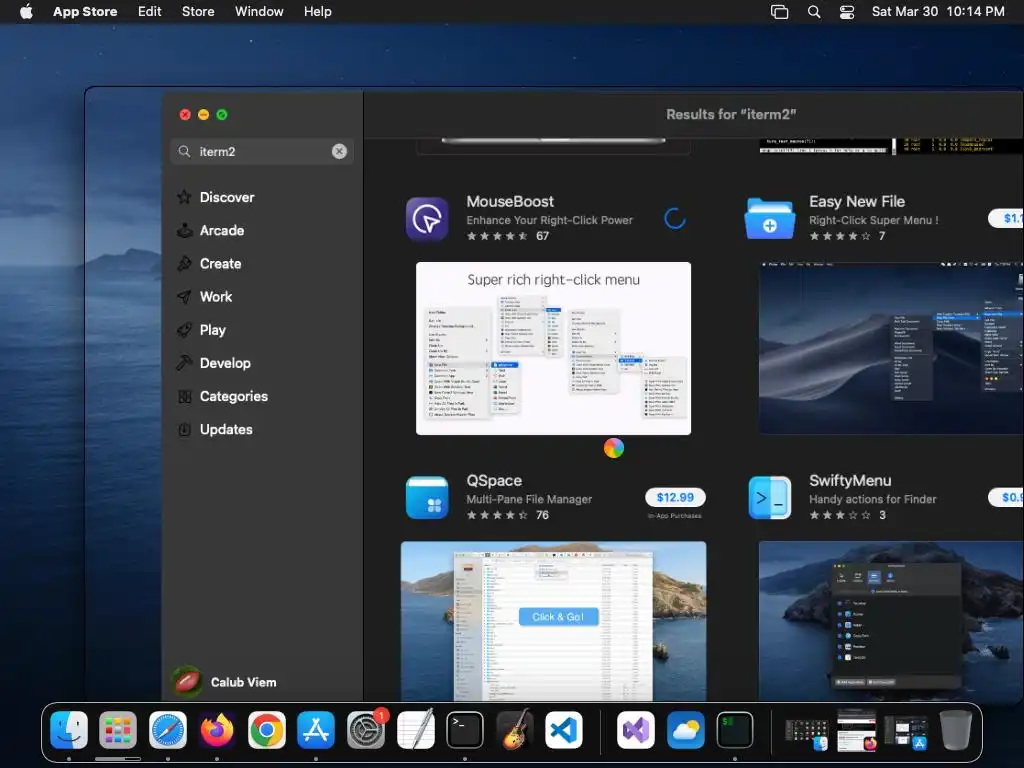Viewport: 1024px width, 768px height.
Task: View Easy New File screenshot preview
Action: click(x=891, y=349)
